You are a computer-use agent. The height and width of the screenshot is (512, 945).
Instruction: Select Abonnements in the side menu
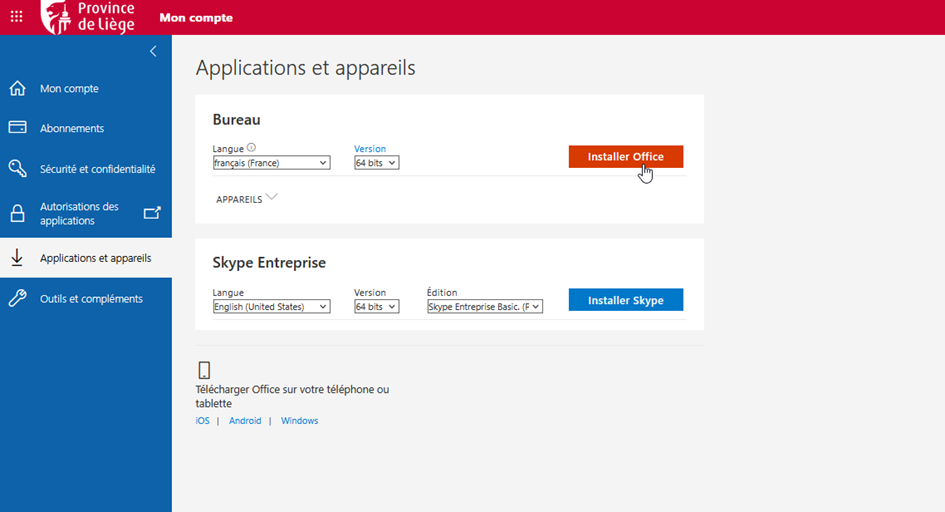pos(72,129)
